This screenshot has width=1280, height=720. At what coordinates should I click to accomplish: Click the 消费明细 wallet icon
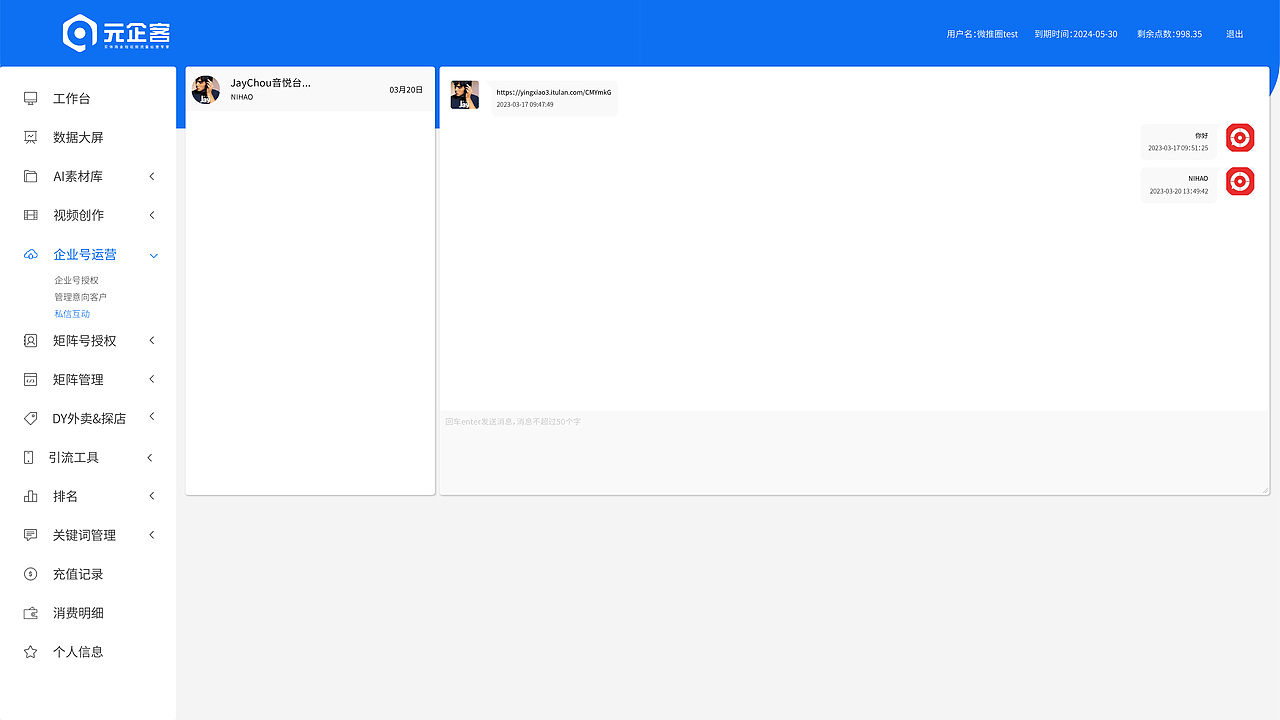[x=31, y=613]
